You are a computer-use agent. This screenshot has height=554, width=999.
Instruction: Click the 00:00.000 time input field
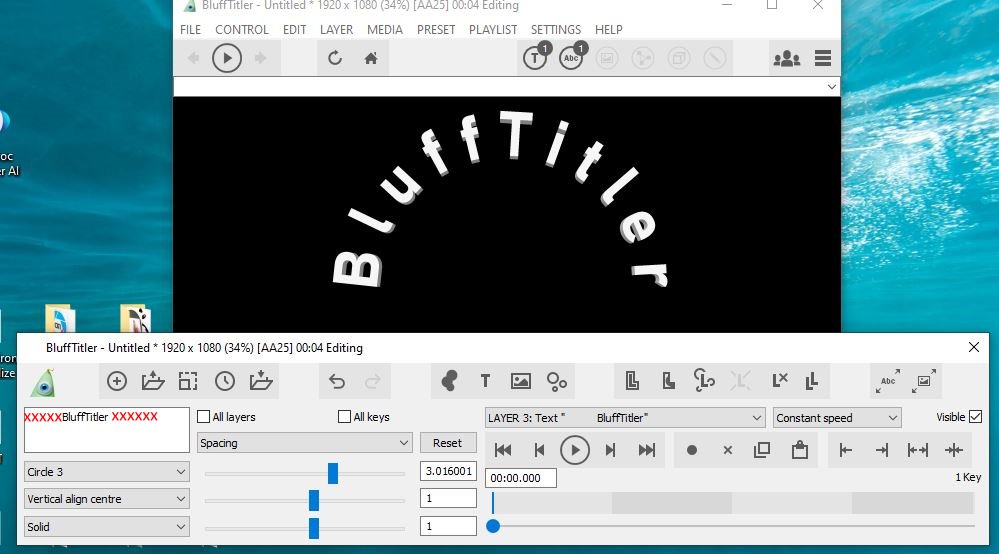pos(521,478)
